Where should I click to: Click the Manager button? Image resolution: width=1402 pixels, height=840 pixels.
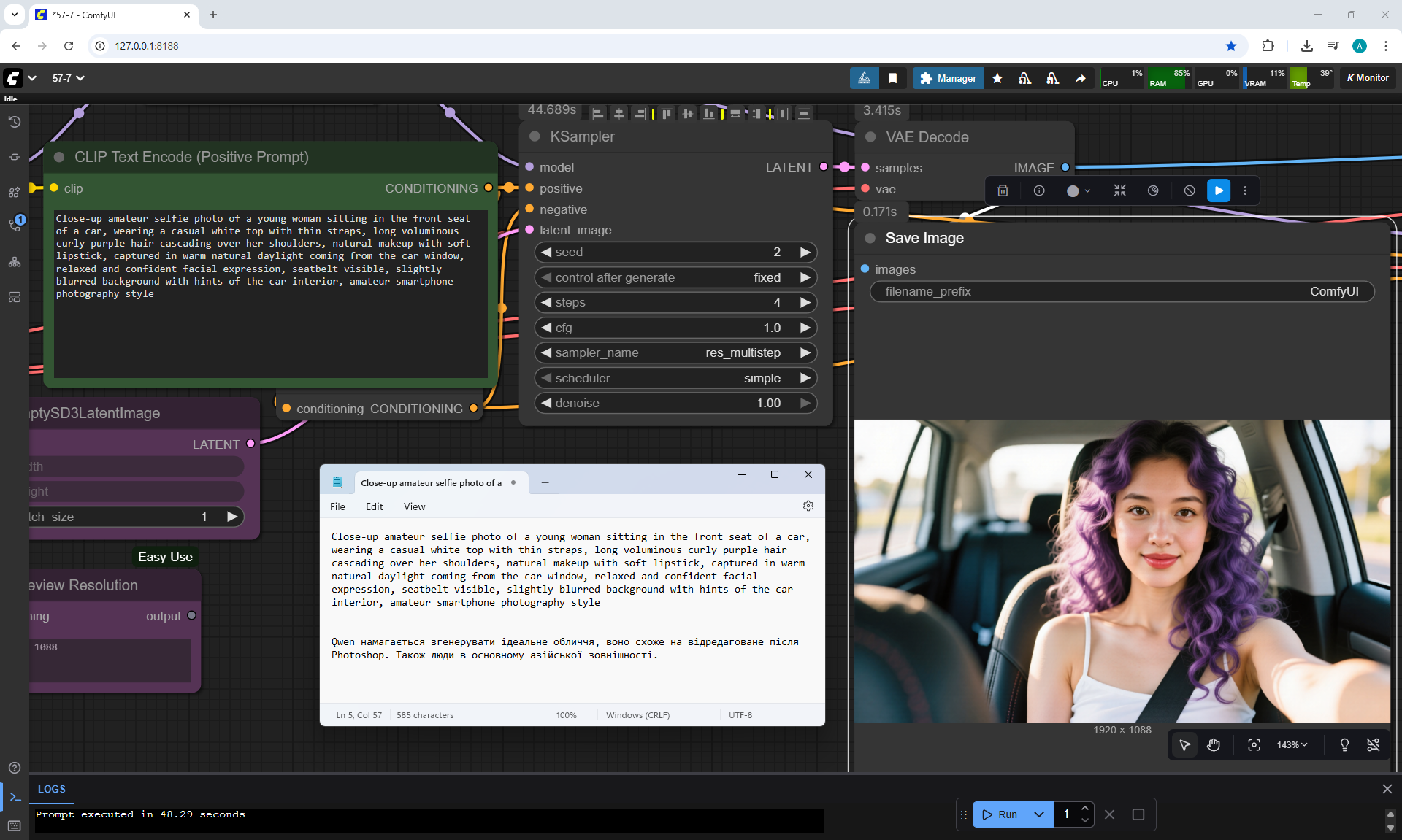[948, 78]
